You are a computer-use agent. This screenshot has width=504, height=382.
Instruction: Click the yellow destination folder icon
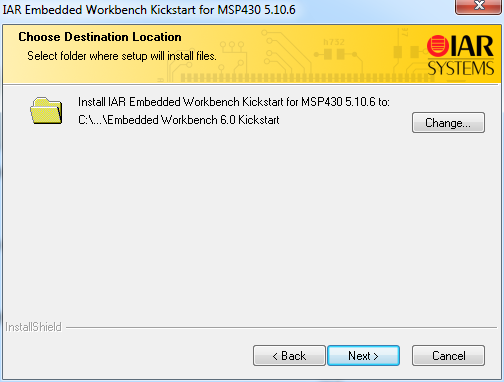tap(46, 110)
